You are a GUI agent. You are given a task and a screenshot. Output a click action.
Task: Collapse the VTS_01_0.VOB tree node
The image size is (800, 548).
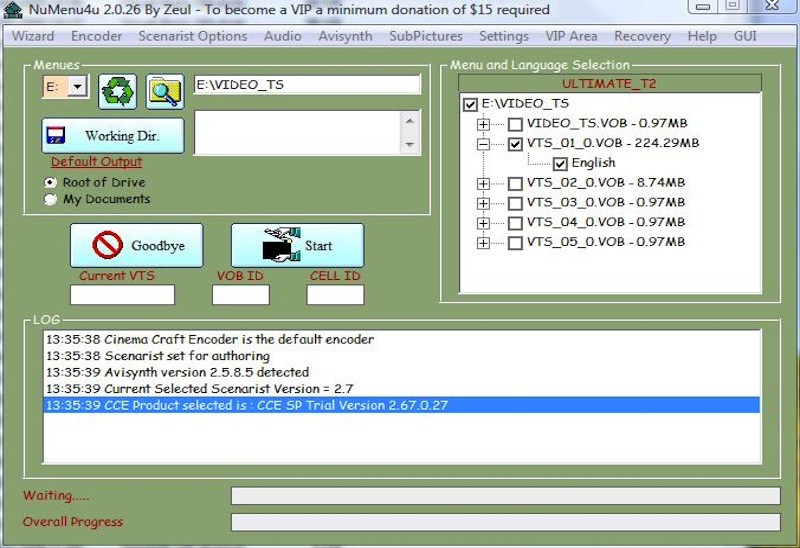(484, 144)
